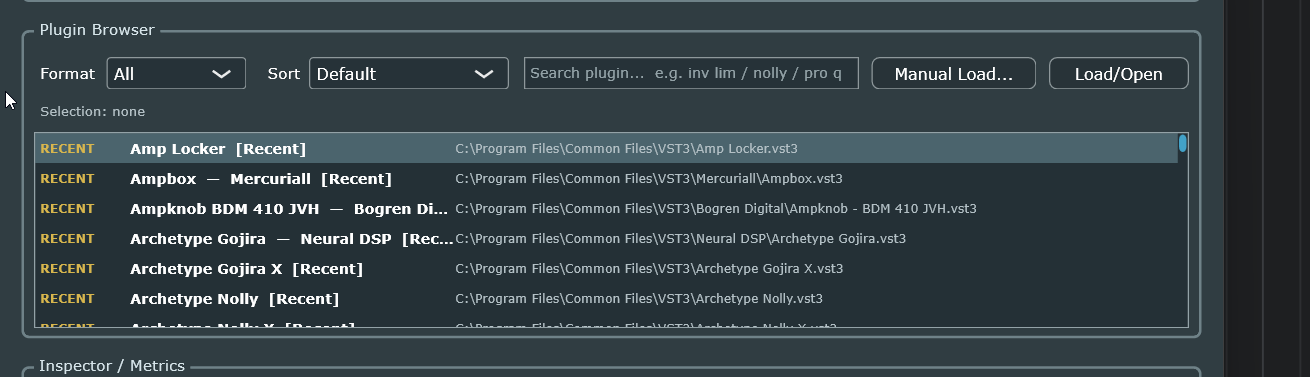Click RECENT tag beside Archetype Nolly
The height and width of the screenshot is (377, 1310).
[67, 299]
